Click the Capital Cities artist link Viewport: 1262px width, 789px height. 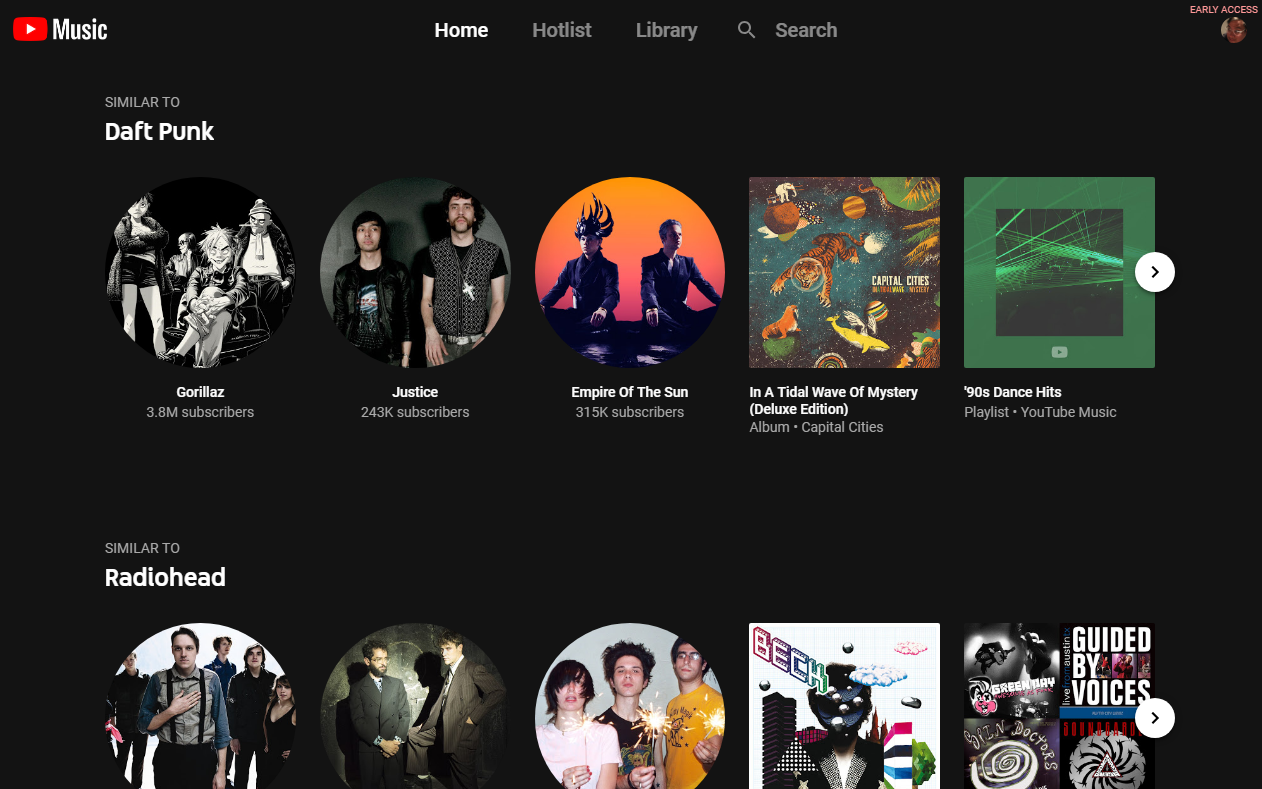842,427
